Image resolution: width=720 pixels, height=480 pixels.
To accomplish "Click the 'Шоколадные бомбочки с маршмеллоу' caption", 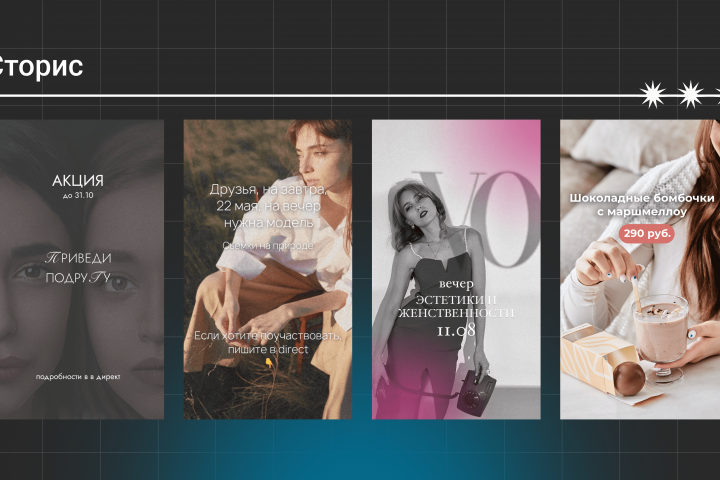I will pos(641,205).
